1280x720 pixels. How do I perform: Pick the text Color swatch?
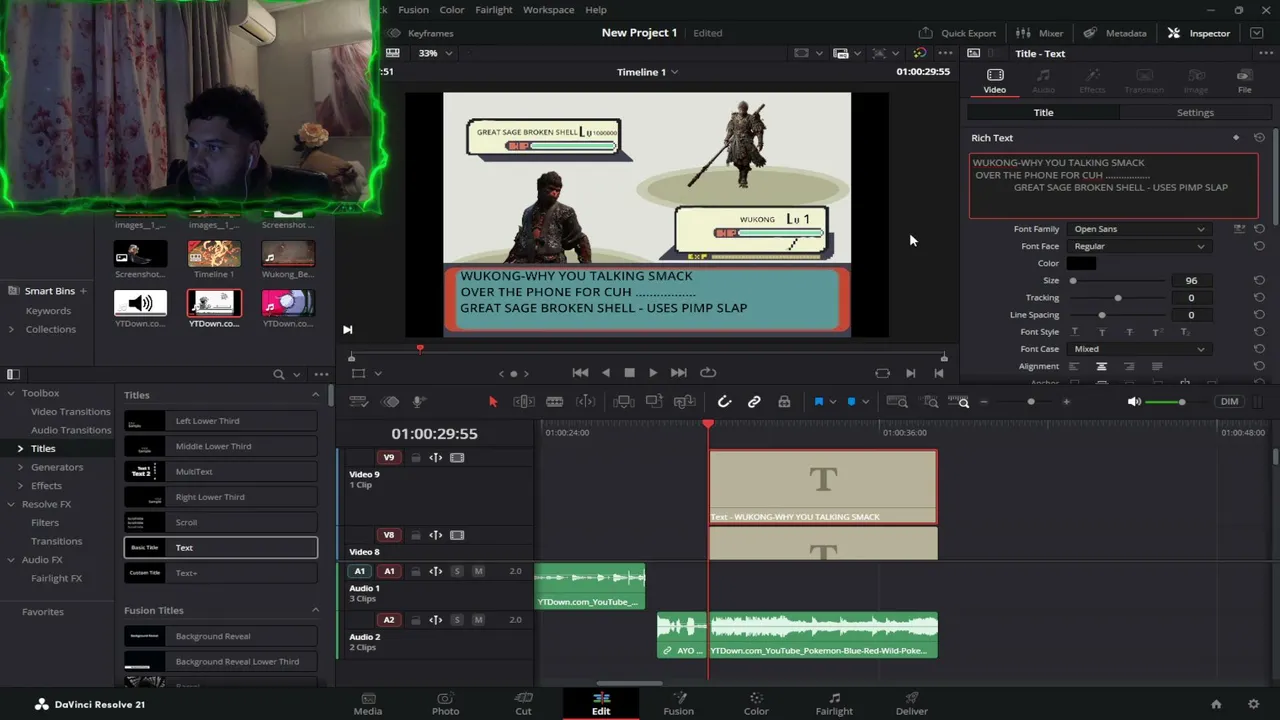point(1081,263)
